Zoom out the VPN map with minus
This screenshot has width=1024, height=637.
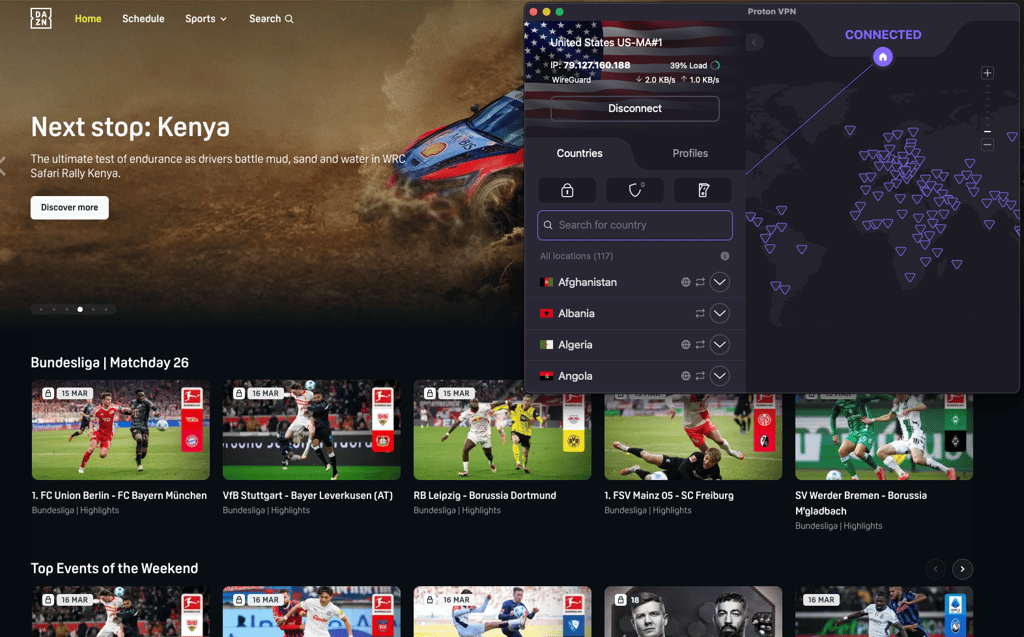click(x=987, y=144)
